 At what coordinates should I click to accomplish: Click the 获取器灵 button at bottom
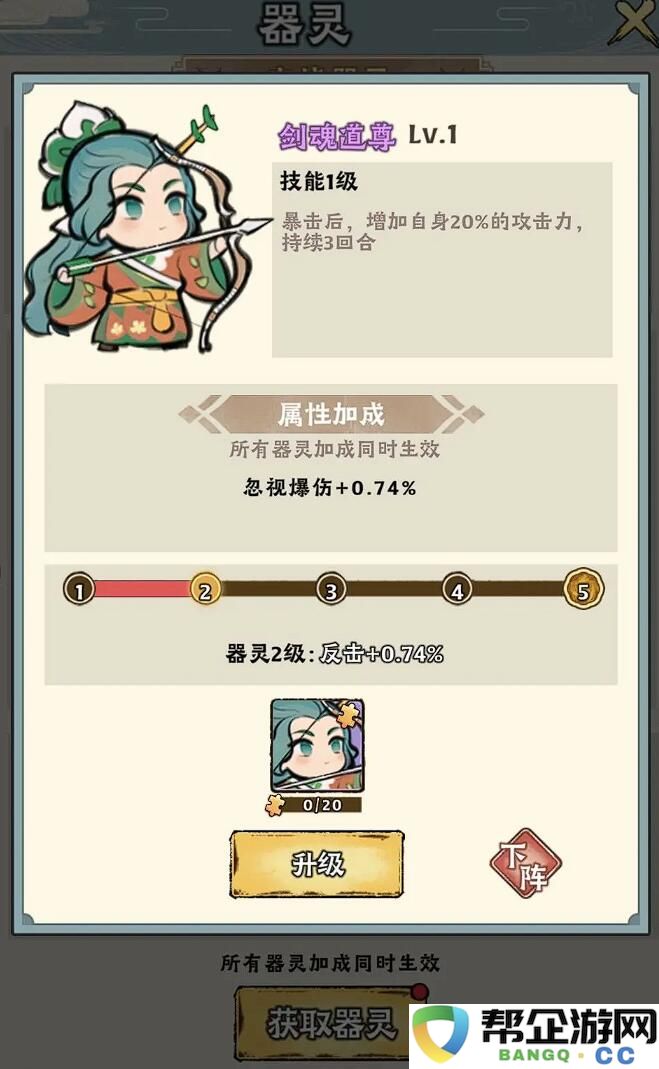tap(330, 1024)
